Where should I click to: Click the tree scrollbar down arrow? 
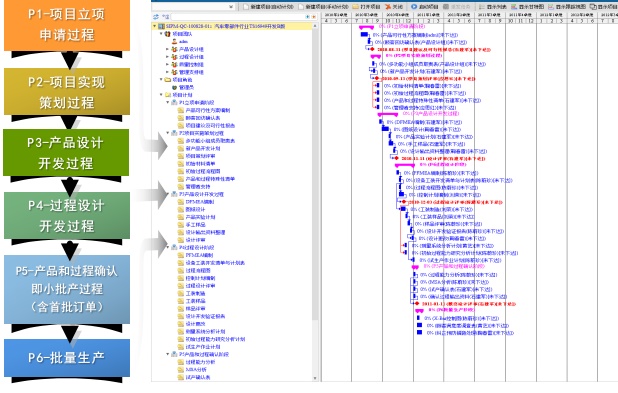click(x=315, y=378)
